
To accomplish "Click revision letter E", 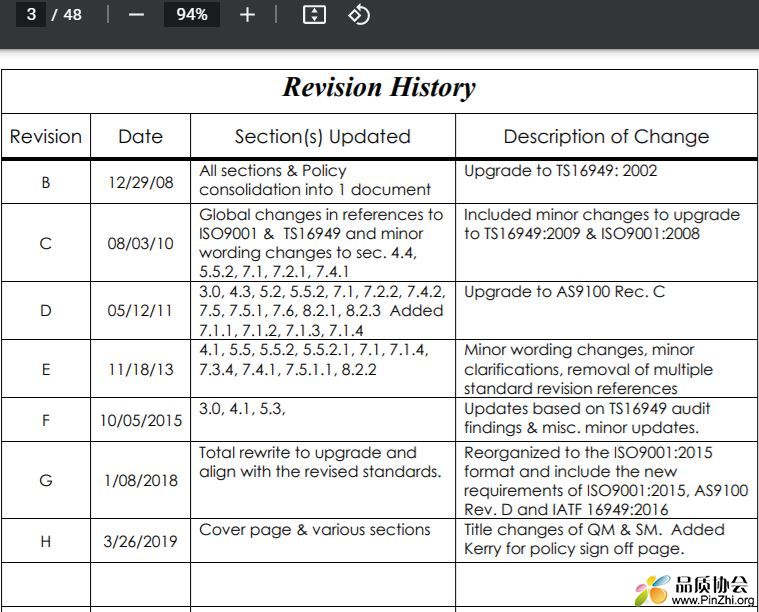I will (46, 369).
